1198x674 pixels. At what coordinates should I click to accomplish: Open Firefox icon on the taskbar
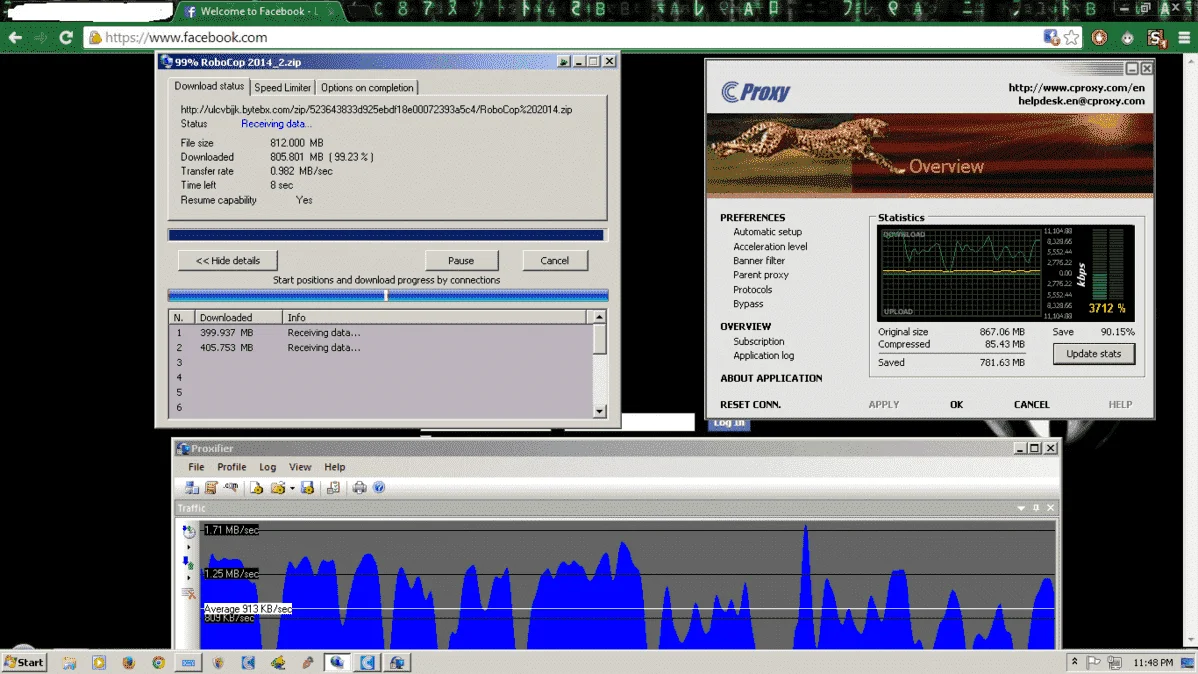coord(128,663)
